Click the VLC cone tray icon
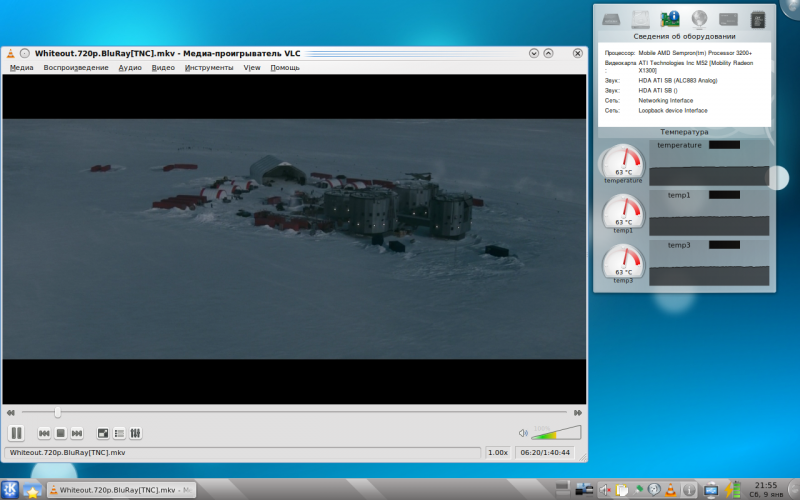The width and height of the screenshot is (800, 500). (671, 490)
